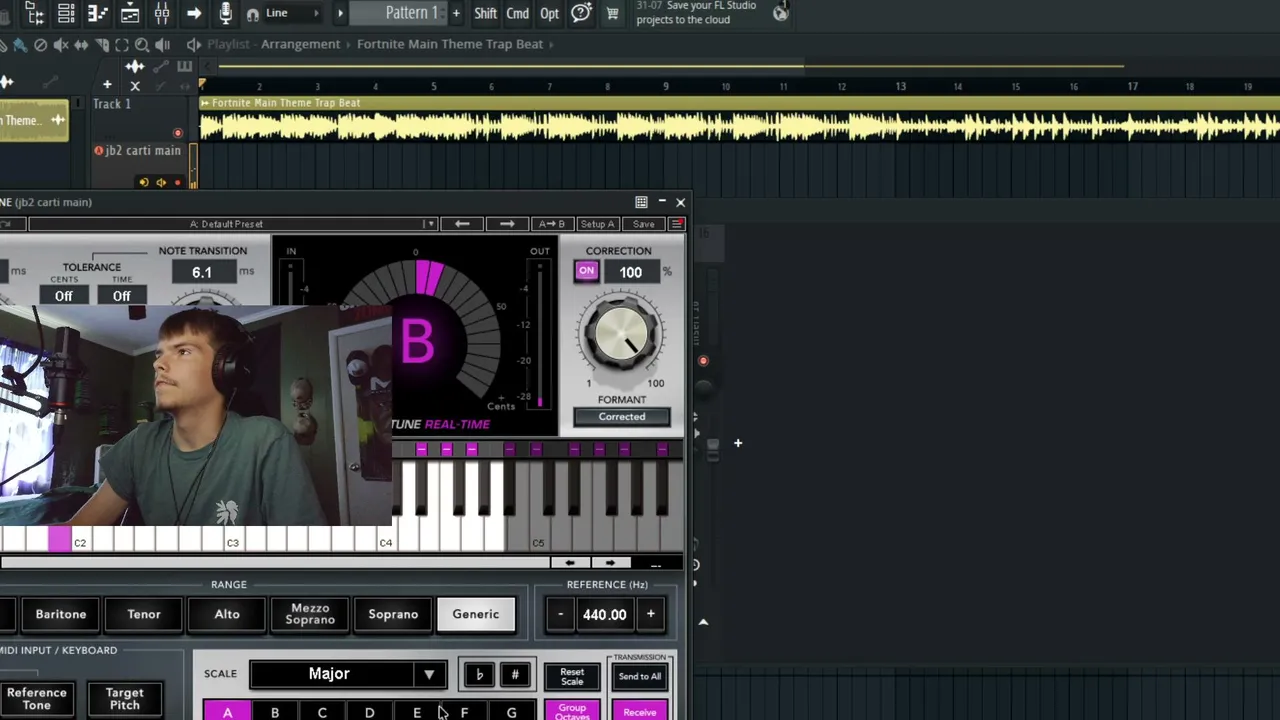Adjust the Correction amount knob
The image size is (1280, 720).
[x=622, y=333]
